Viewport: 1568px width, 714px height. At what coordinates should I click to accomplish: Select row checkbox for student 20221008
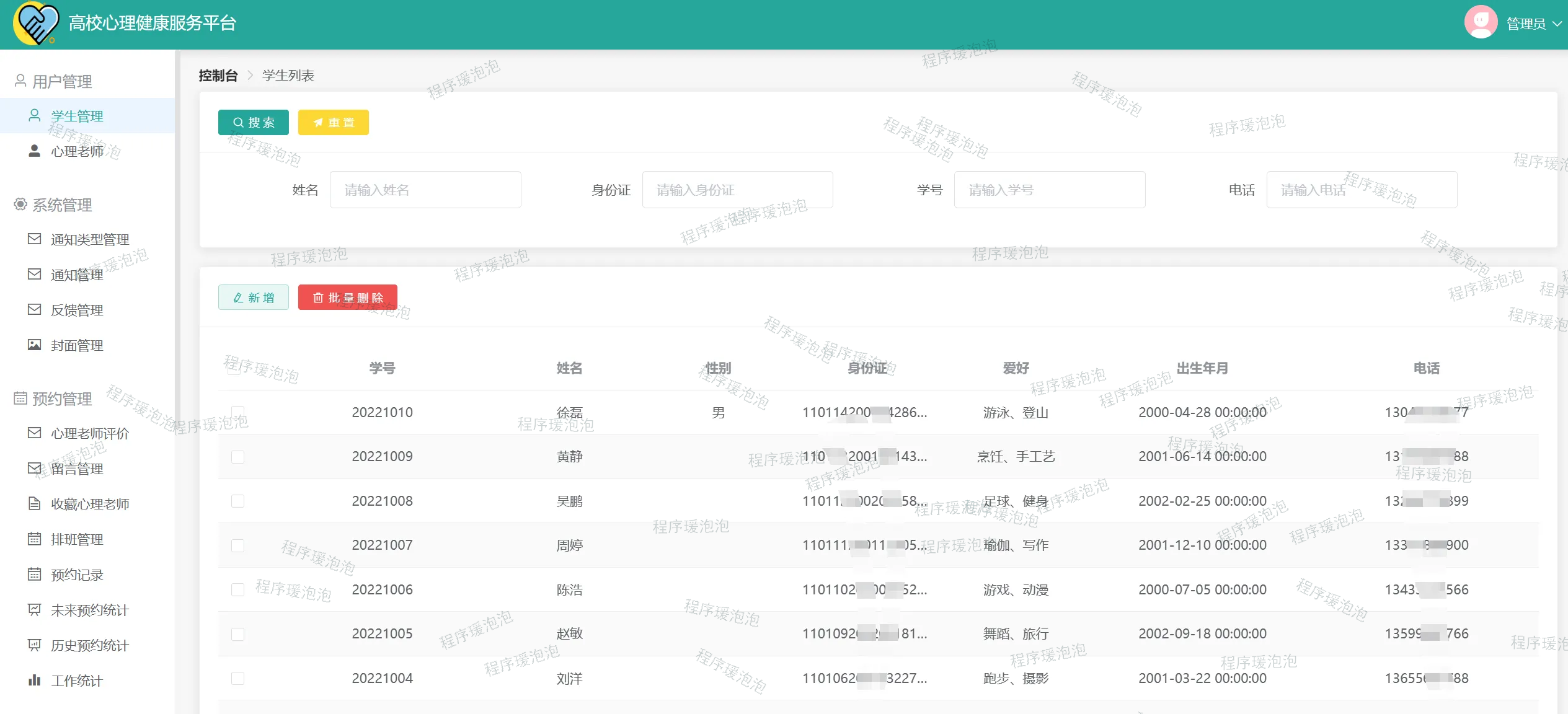pyautogui.click(x=237, y=501)
